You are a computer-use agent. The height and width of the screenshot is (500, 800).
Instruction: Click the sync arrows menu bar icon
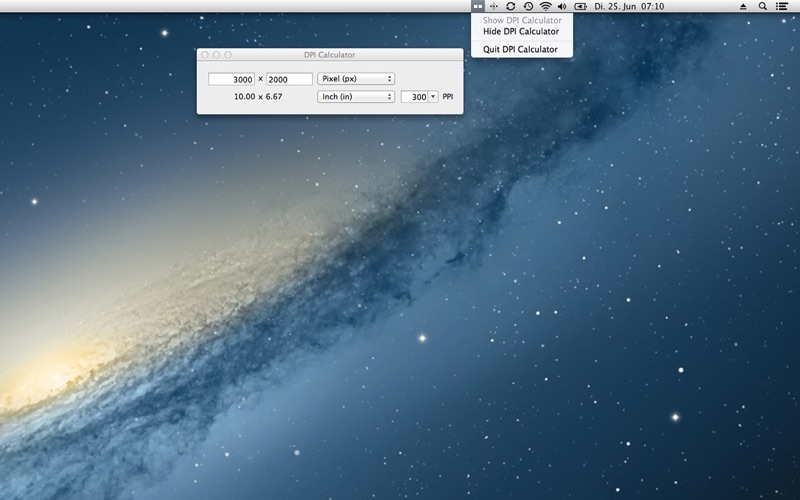[x=510, y=6]
